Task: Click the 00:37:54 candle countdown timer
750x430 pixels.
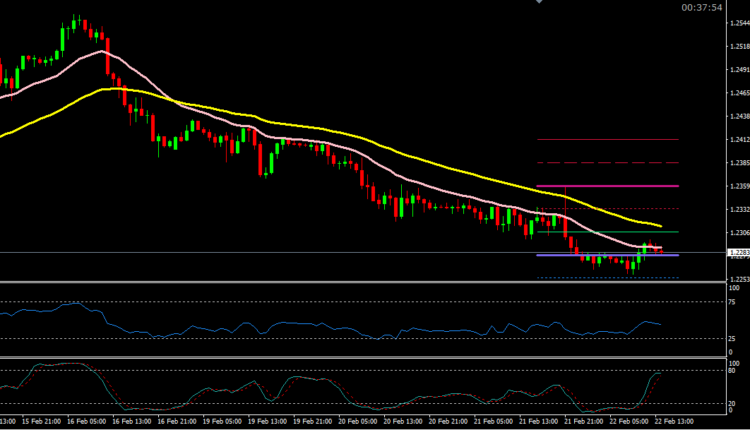Action: (x=702, y=8)
